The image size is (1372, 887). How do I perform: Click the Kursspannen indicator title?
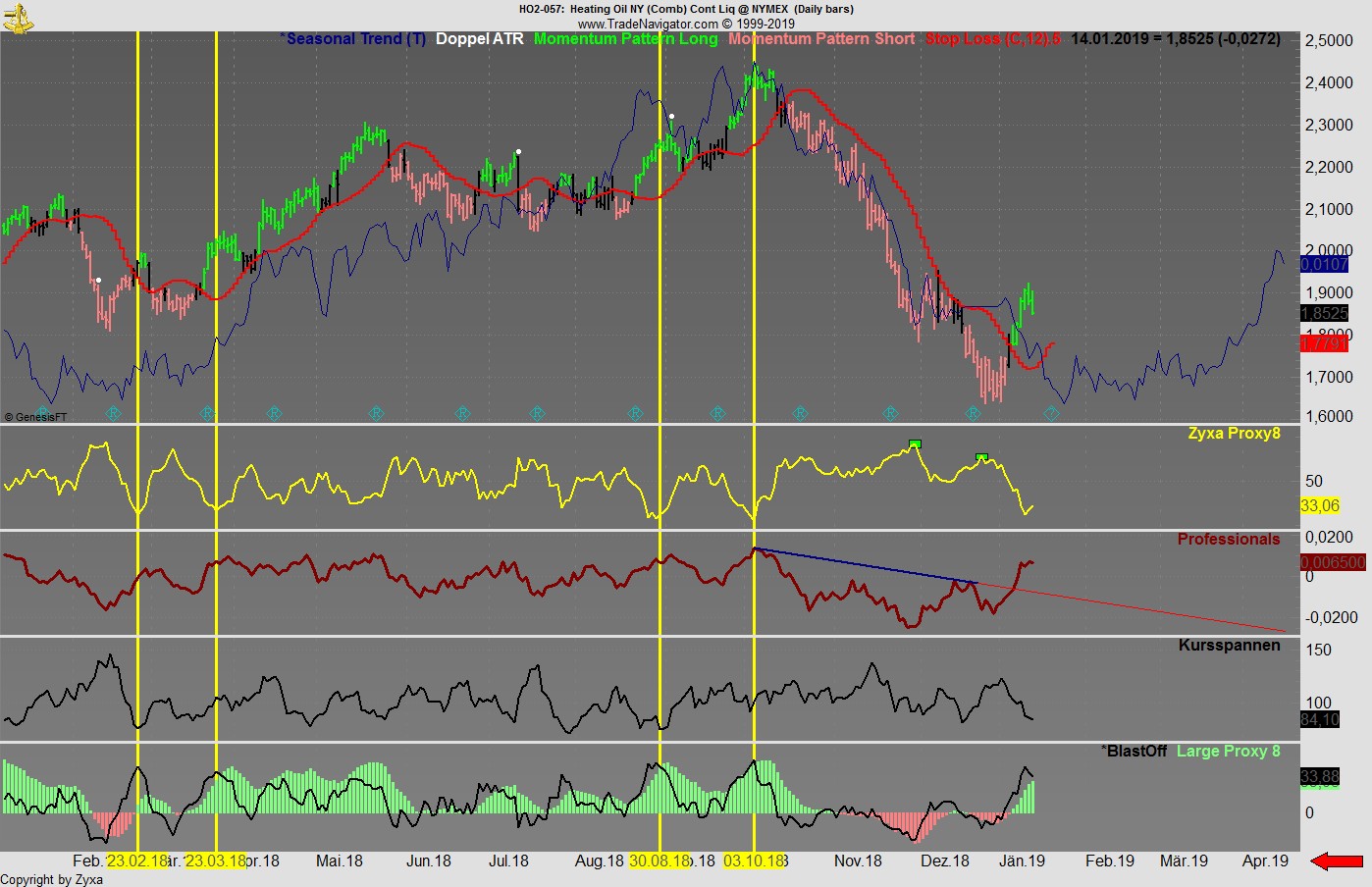(x=1229, y=645)
